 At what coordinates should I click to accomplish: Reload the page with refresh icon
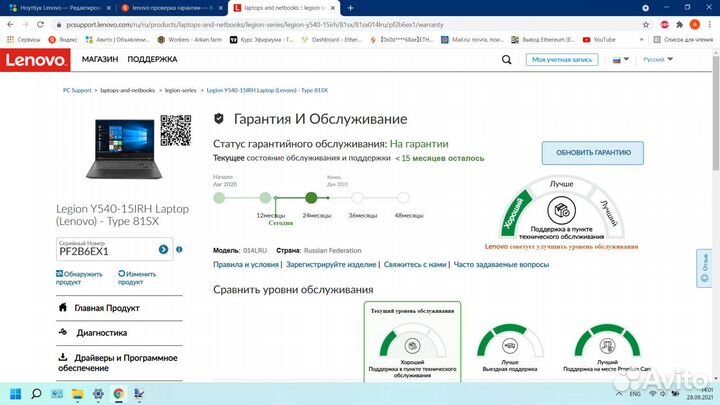pos(40,24)
